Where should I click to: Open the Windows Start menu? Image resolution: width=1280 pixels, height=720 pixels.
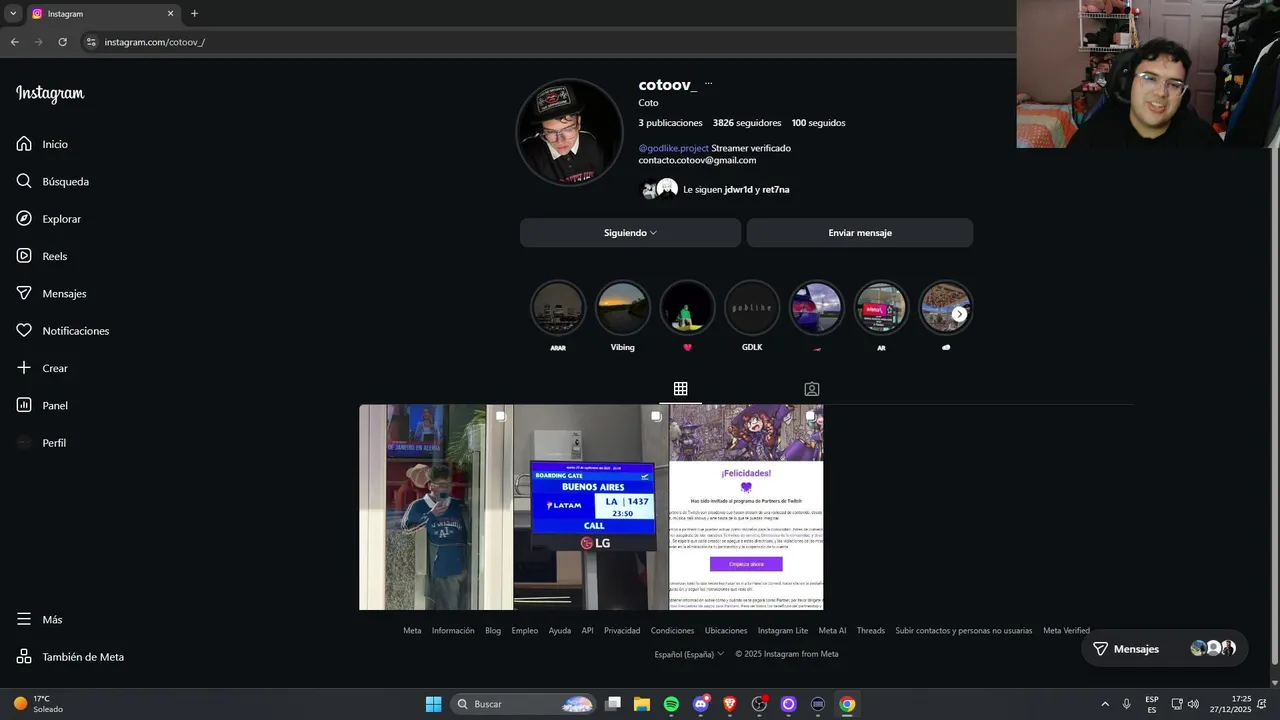(x=433, y=704)
